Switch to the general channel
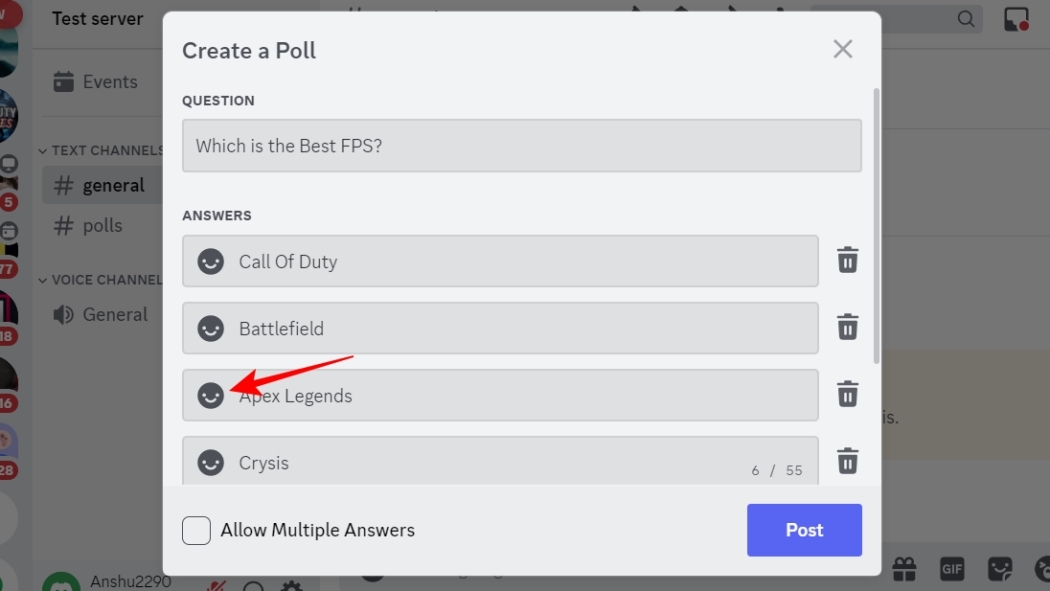Viewport: 1050px width, 591px height. click(x=113, y=185)
